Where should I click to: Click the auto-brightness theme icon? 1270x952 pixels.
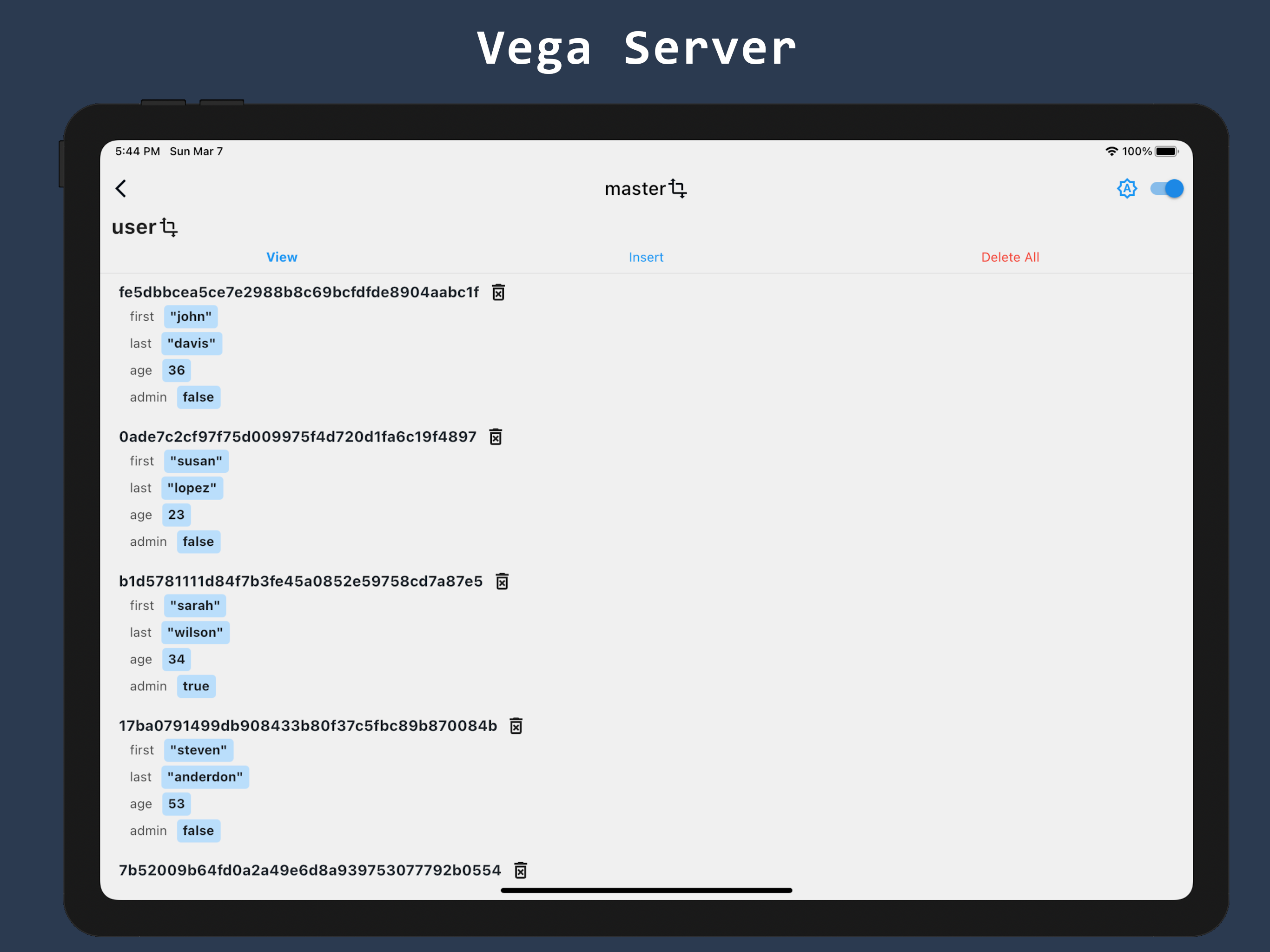pyautogui.click(x=1126, y=188)
